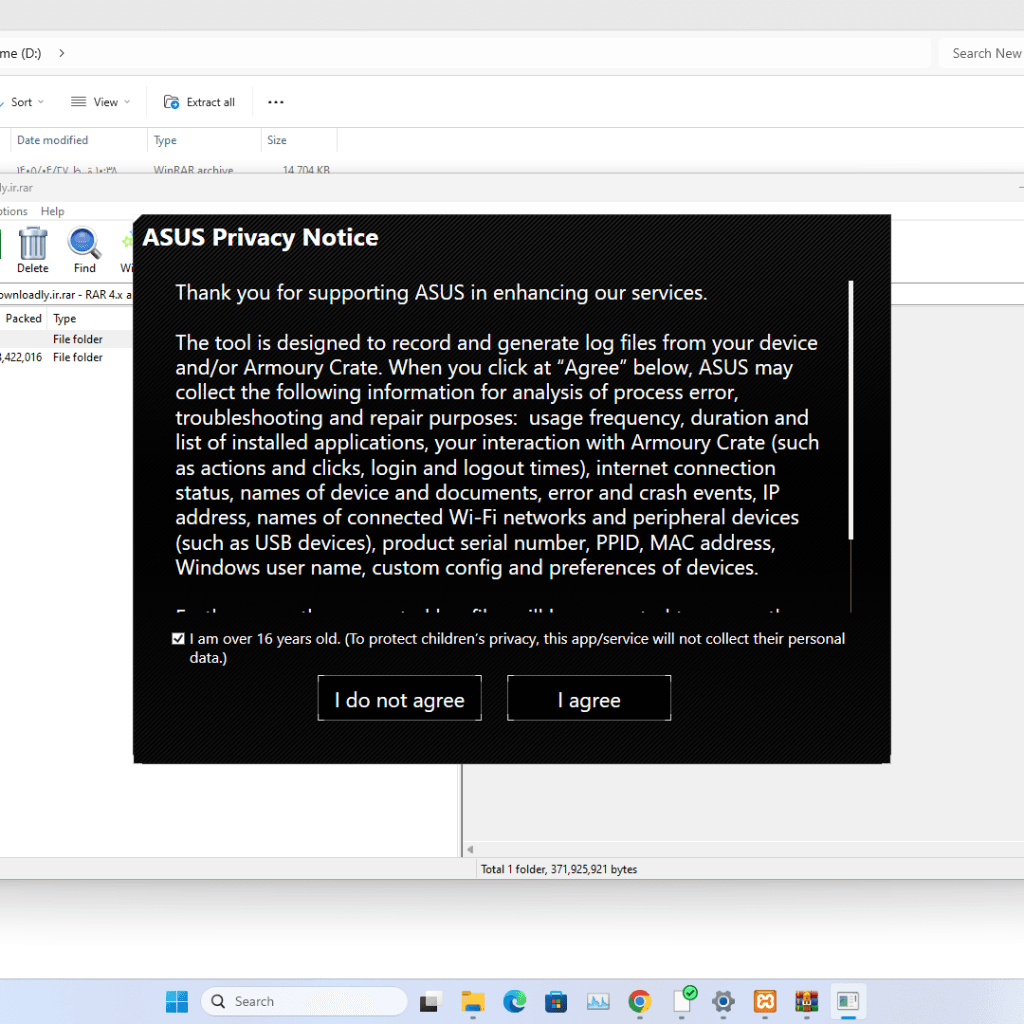Screen dimensions: 1024x1024
Task: Select the highlighted first File folder row in WinRAR
Action: pos(66,339)
